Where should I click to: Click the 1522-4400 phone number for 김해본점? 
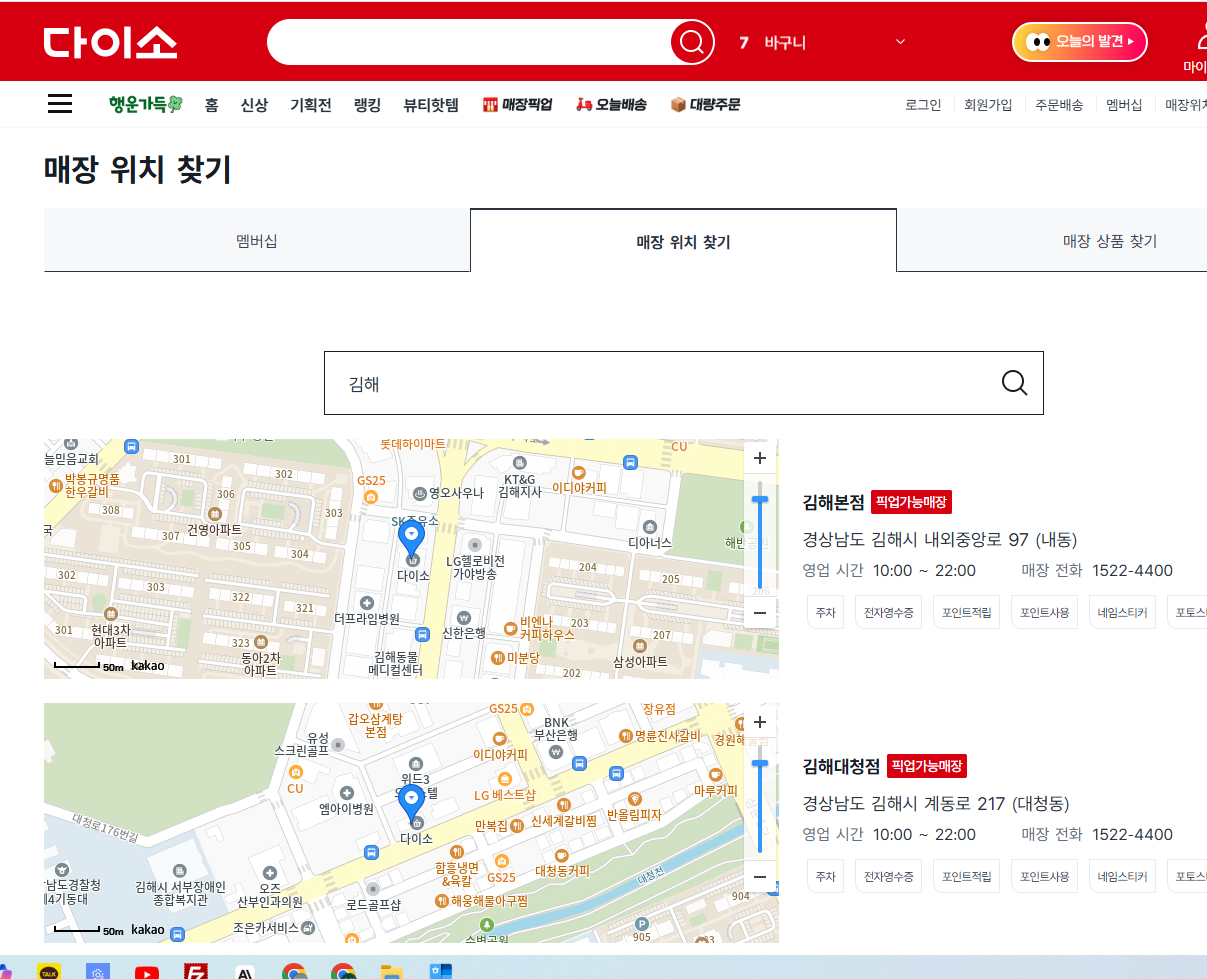(1132, 571)
